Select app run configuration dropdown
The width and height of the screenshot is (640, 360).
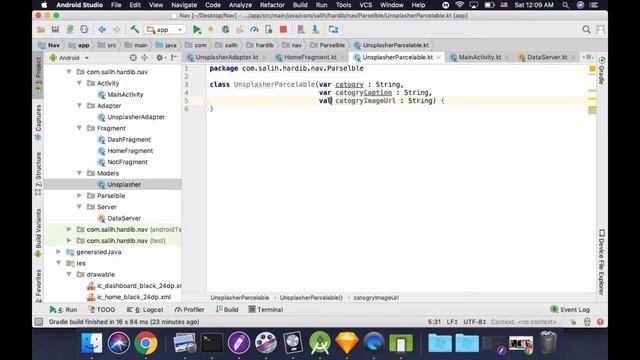(165, 29)
